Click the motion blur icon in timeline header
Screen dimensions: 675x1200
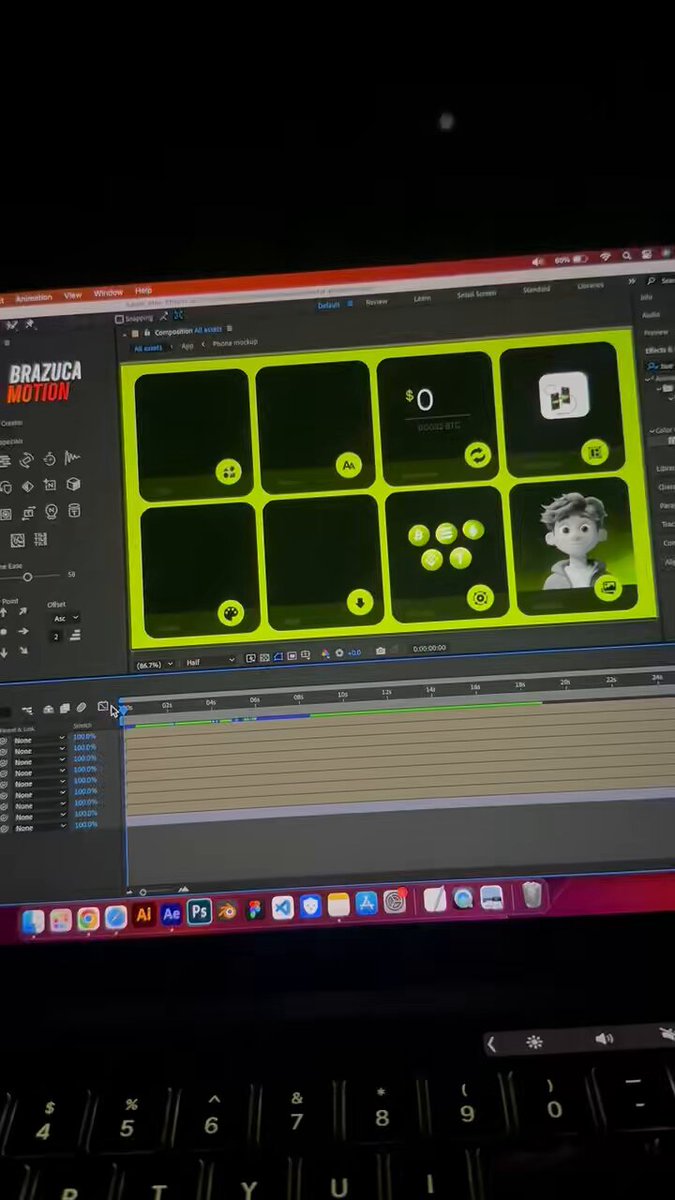82,708
